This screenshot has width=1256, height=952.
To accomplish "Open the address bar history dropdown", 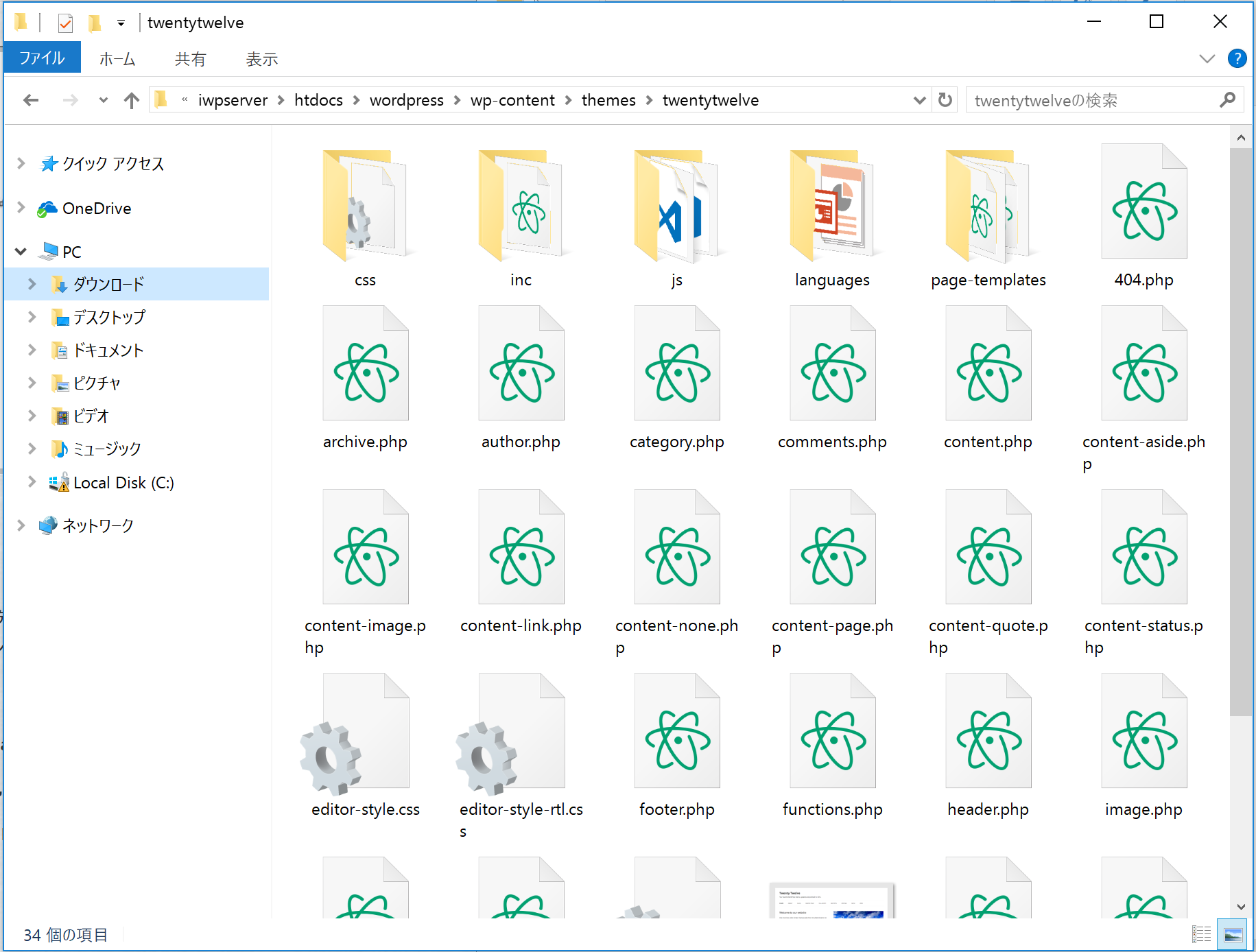I will point(919,100).
